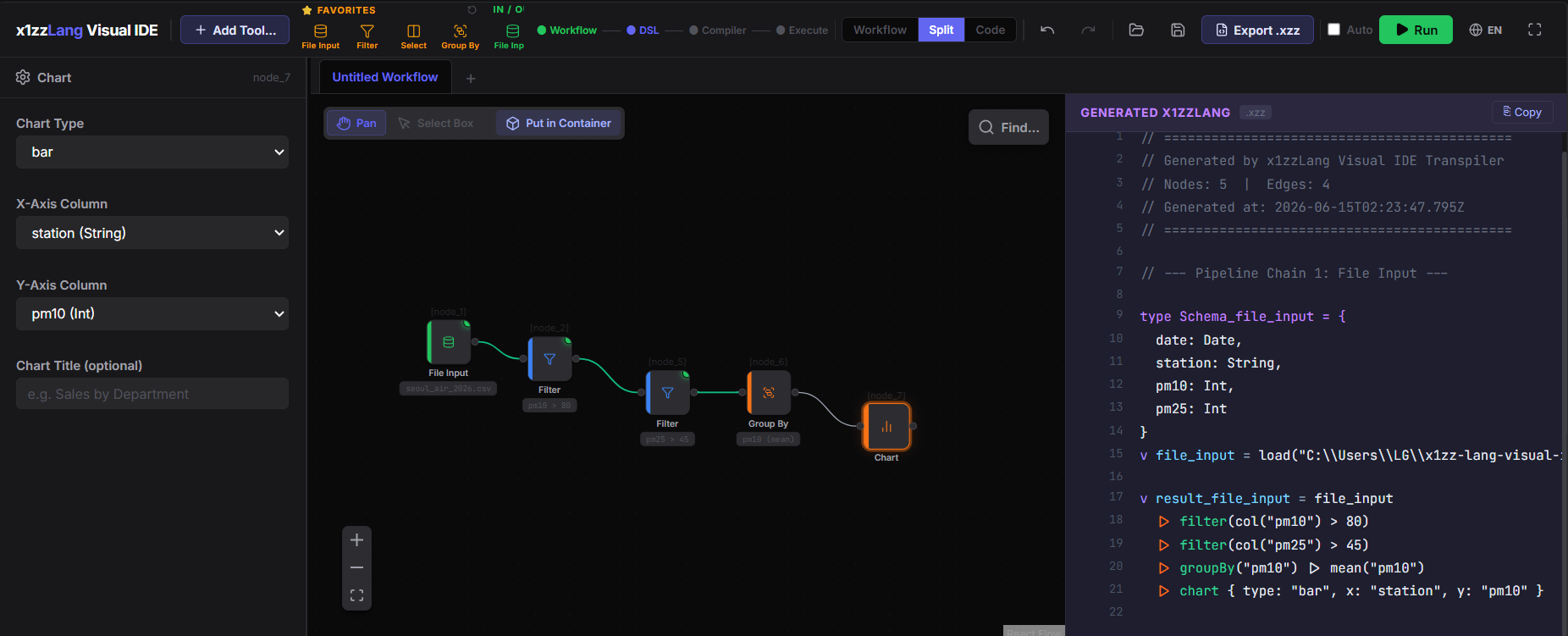Run the workflow
The image size is (1568, 636).
(1416, 30)
